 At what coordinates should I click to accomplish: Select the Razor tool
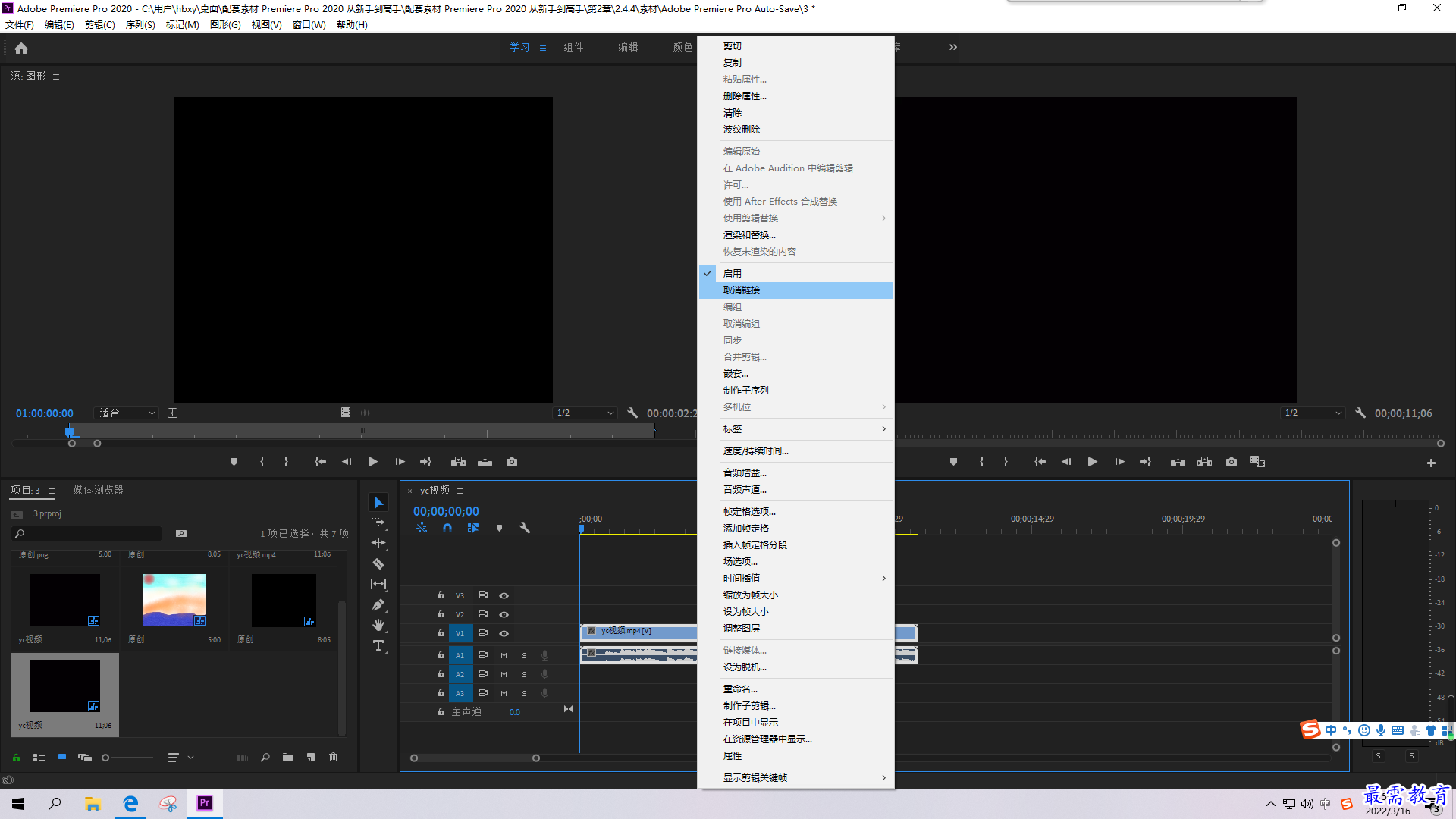378,563
